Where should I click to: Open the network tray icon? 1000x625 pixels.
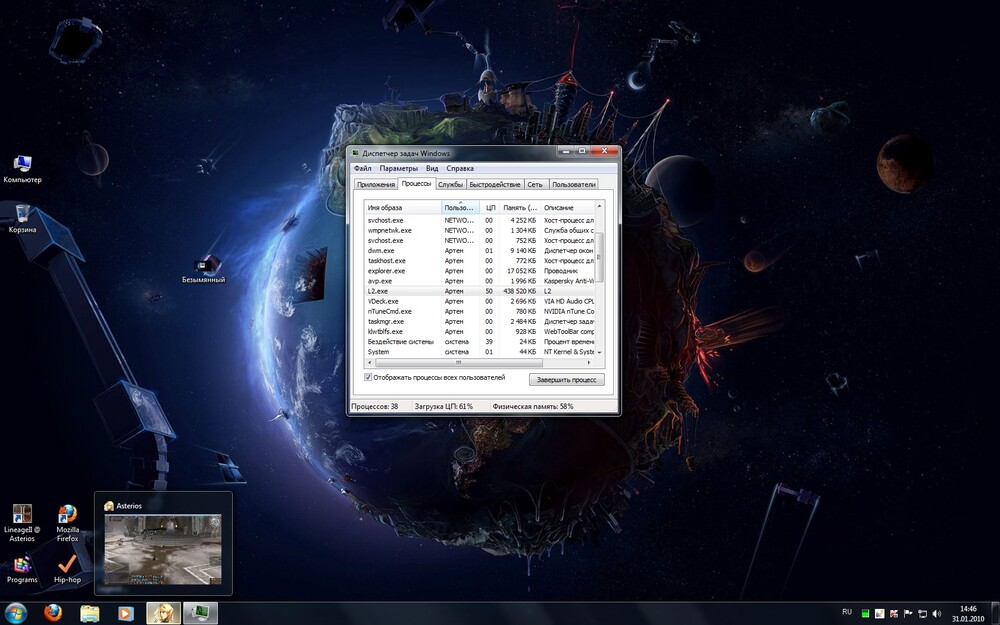click(x=922, y=614)
